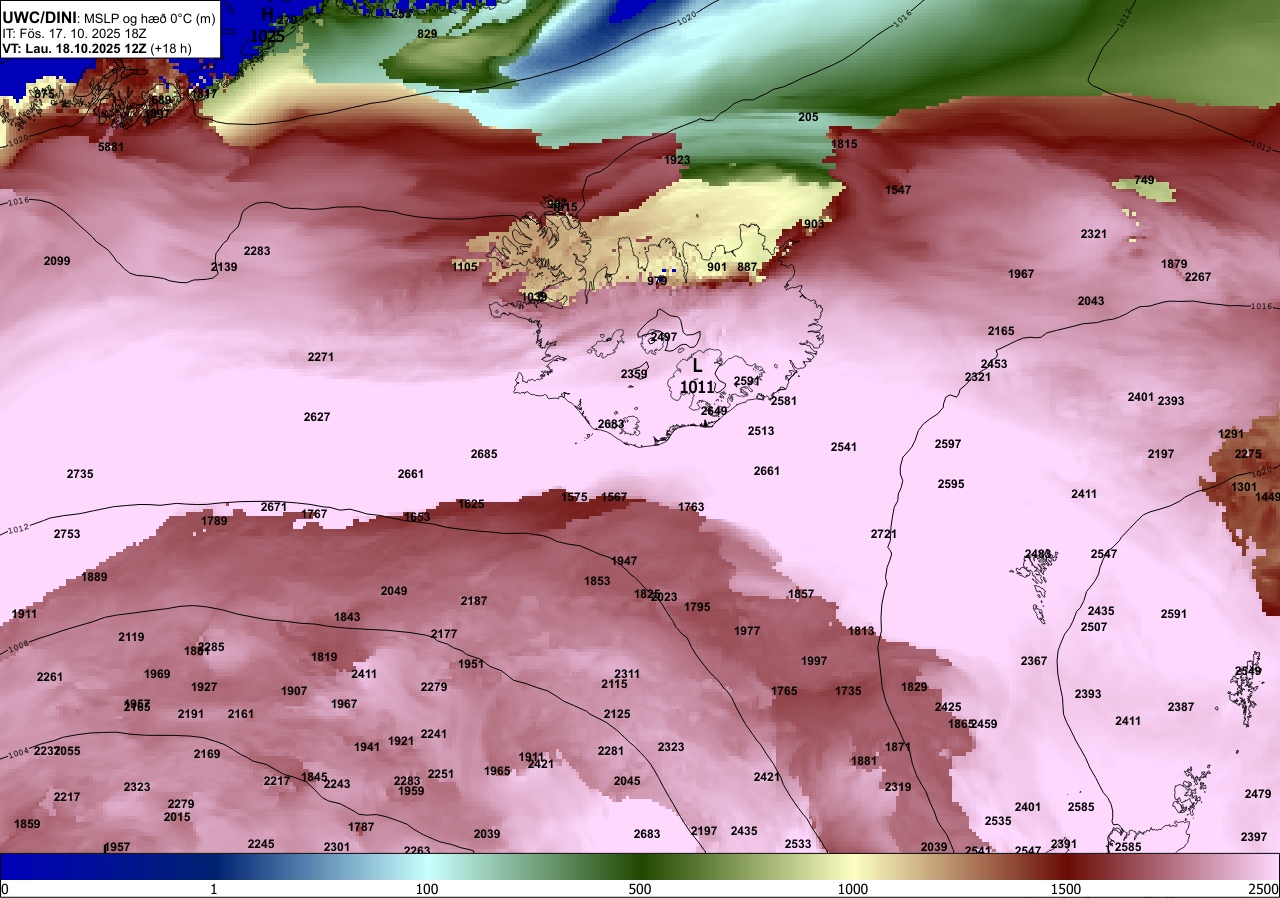Click the height value 1829
Screen dimensions: 1280x898
click(914, 687)
